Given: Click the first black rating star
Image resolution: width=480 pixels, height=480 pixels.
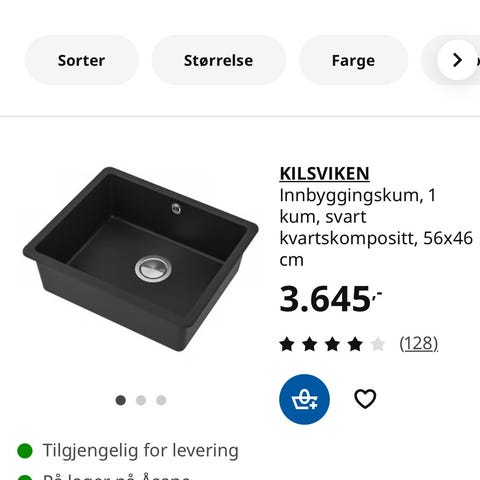Looking at the screenshot, I should pyautogui.click(x=287, y=344).
